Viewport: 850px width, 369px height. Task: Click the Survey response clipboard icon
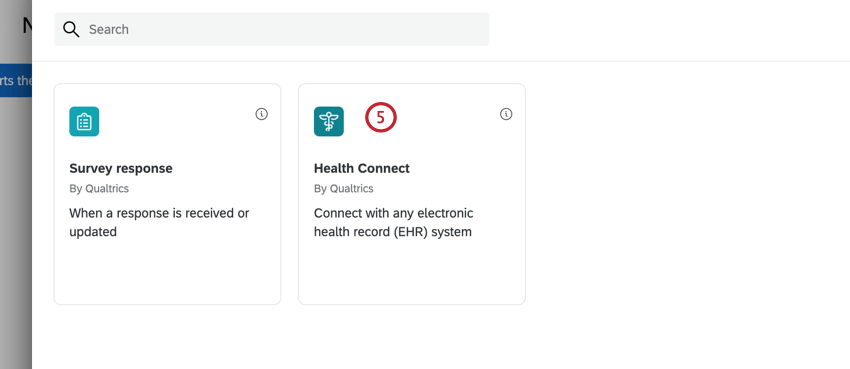point(84,121)
